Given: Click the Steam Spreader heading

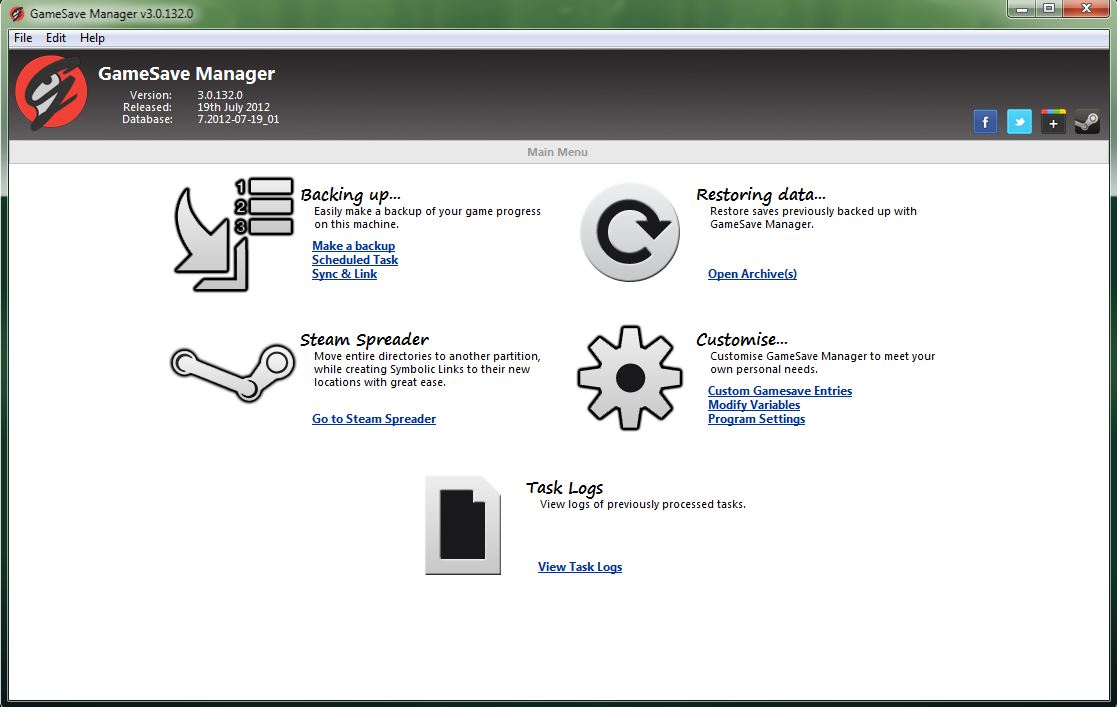Looking at the screenshot, I should pyautogui.click(x=365, y=339).
